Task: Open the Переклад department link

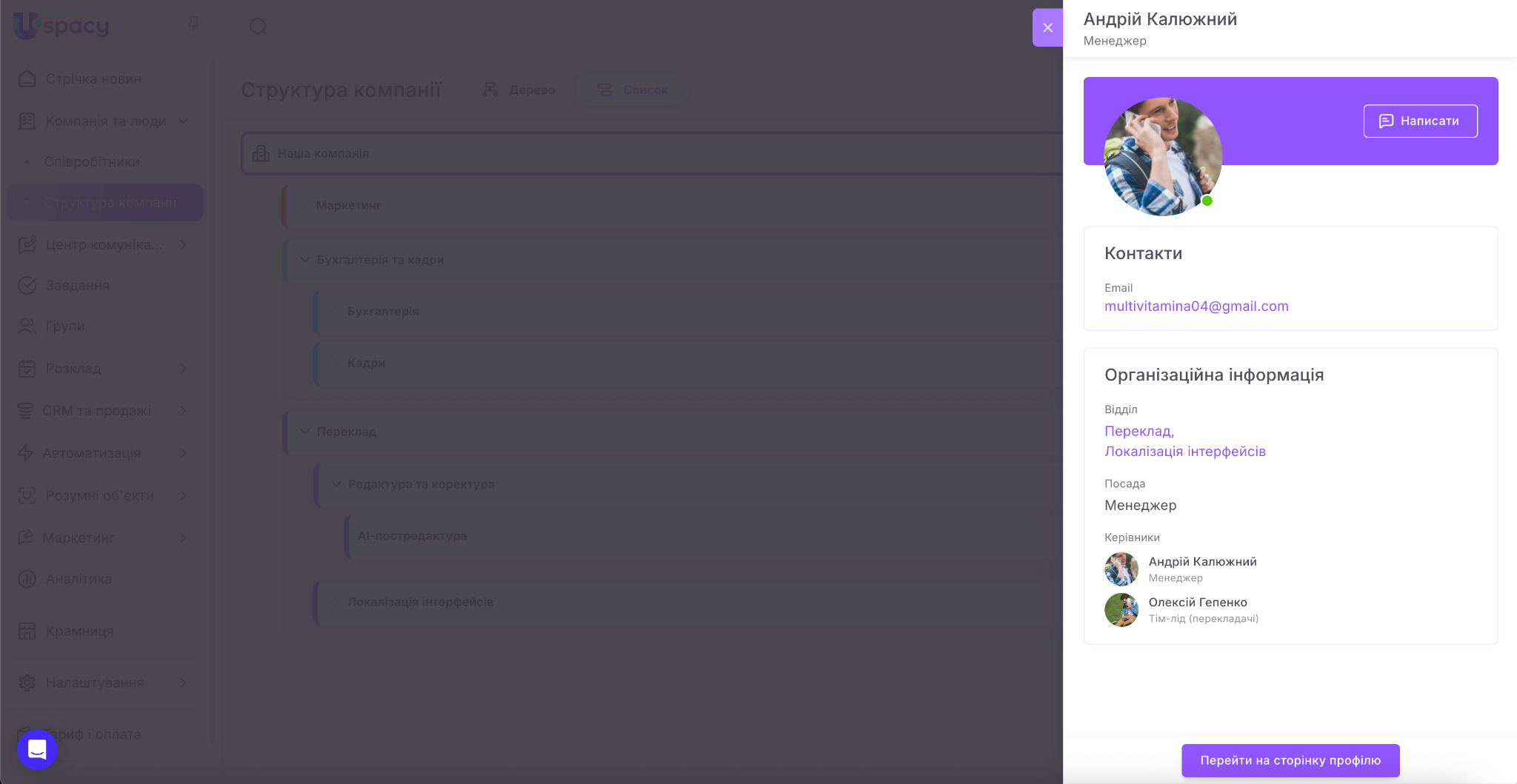Action: 1138,431
